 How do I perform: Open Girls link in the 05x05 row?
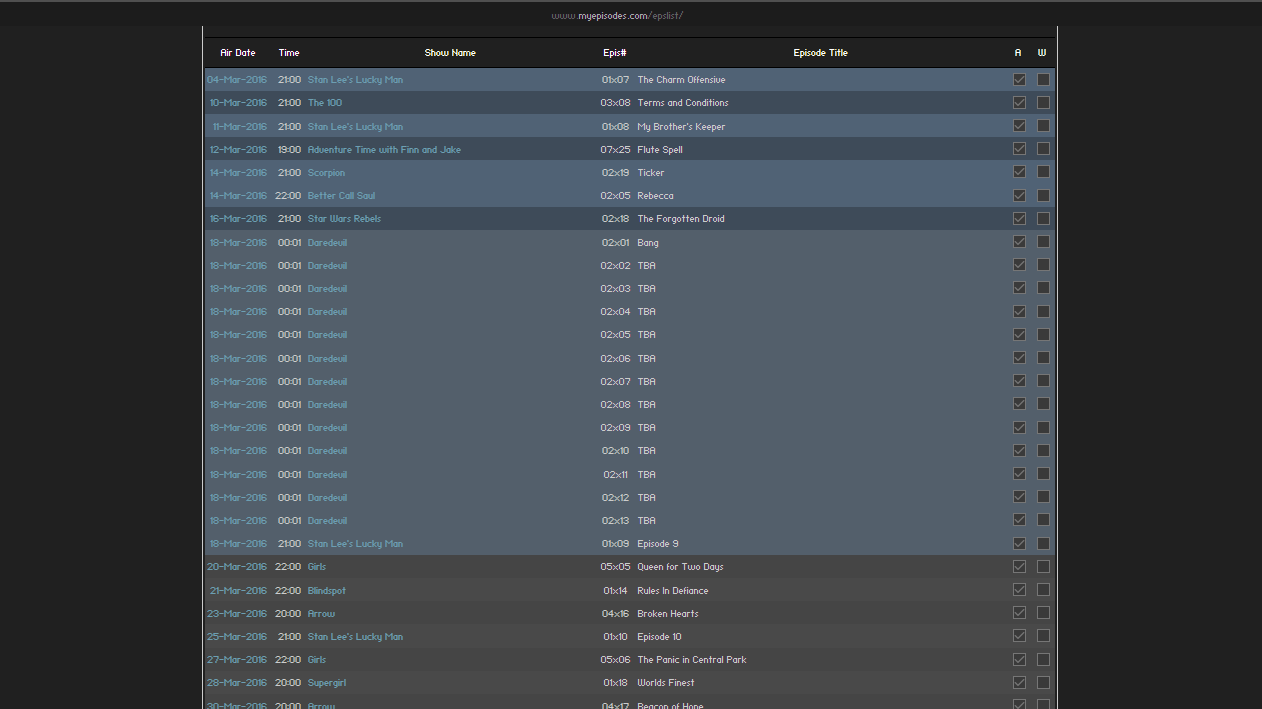317,567
